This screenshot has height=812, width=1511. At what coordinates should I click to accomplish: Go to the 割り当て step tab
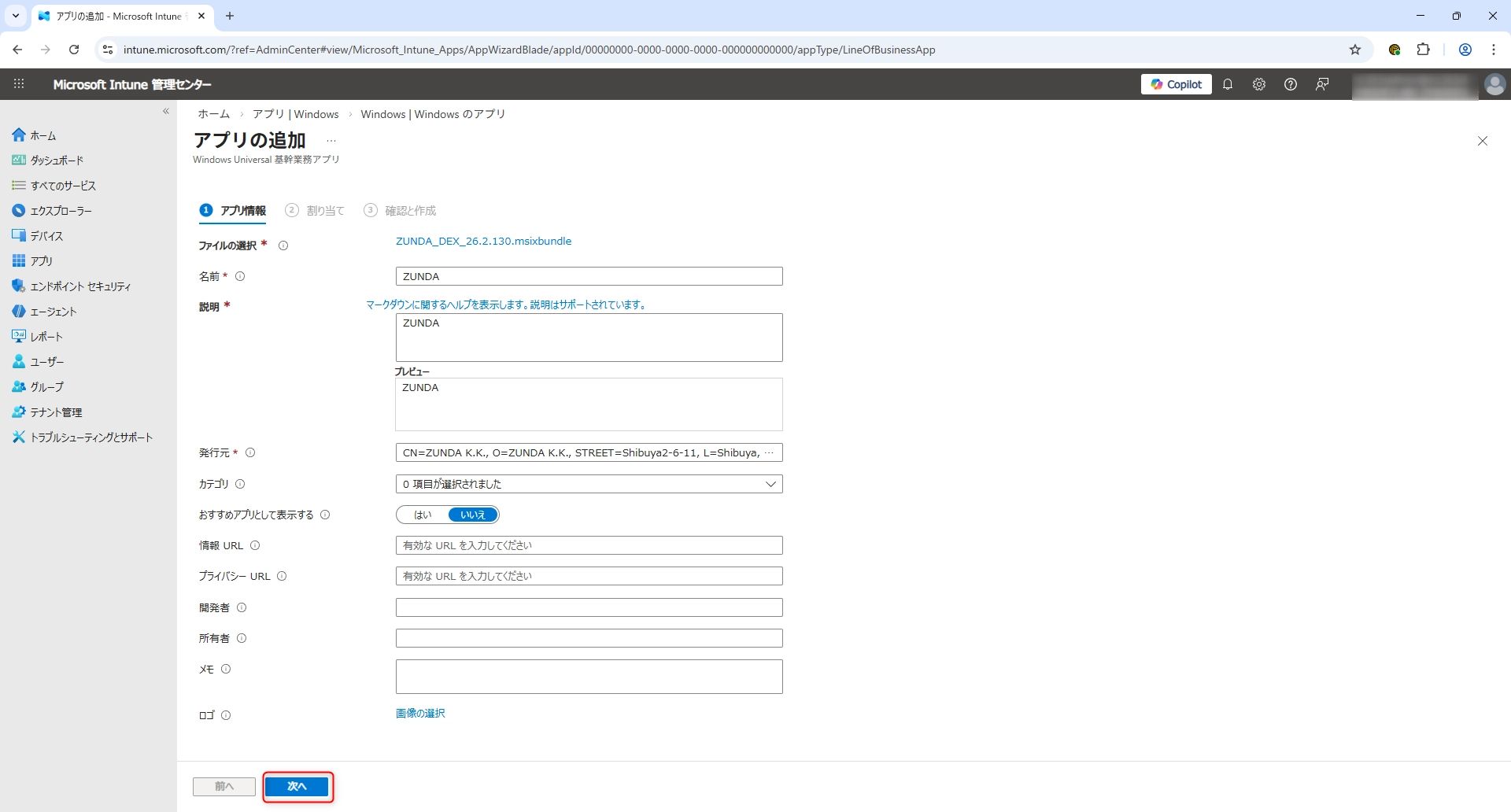pyautogui.click(x=316, y=211)
